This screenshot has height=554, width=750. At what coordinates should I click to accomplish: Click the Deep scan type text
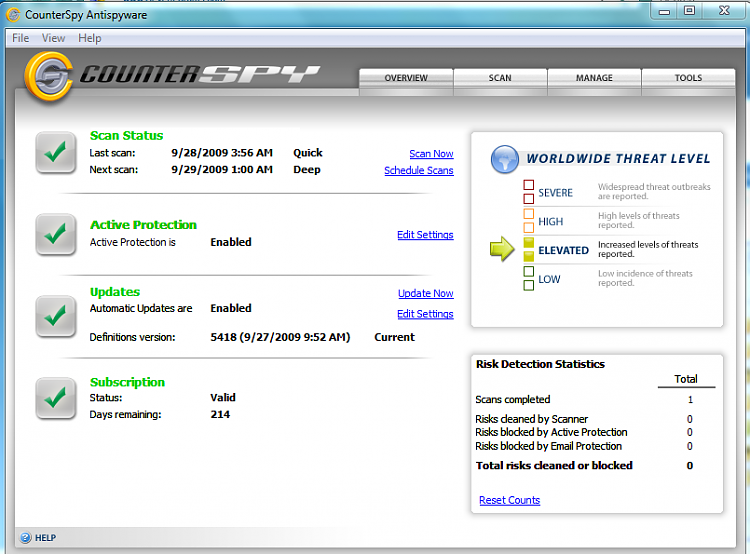307,170
